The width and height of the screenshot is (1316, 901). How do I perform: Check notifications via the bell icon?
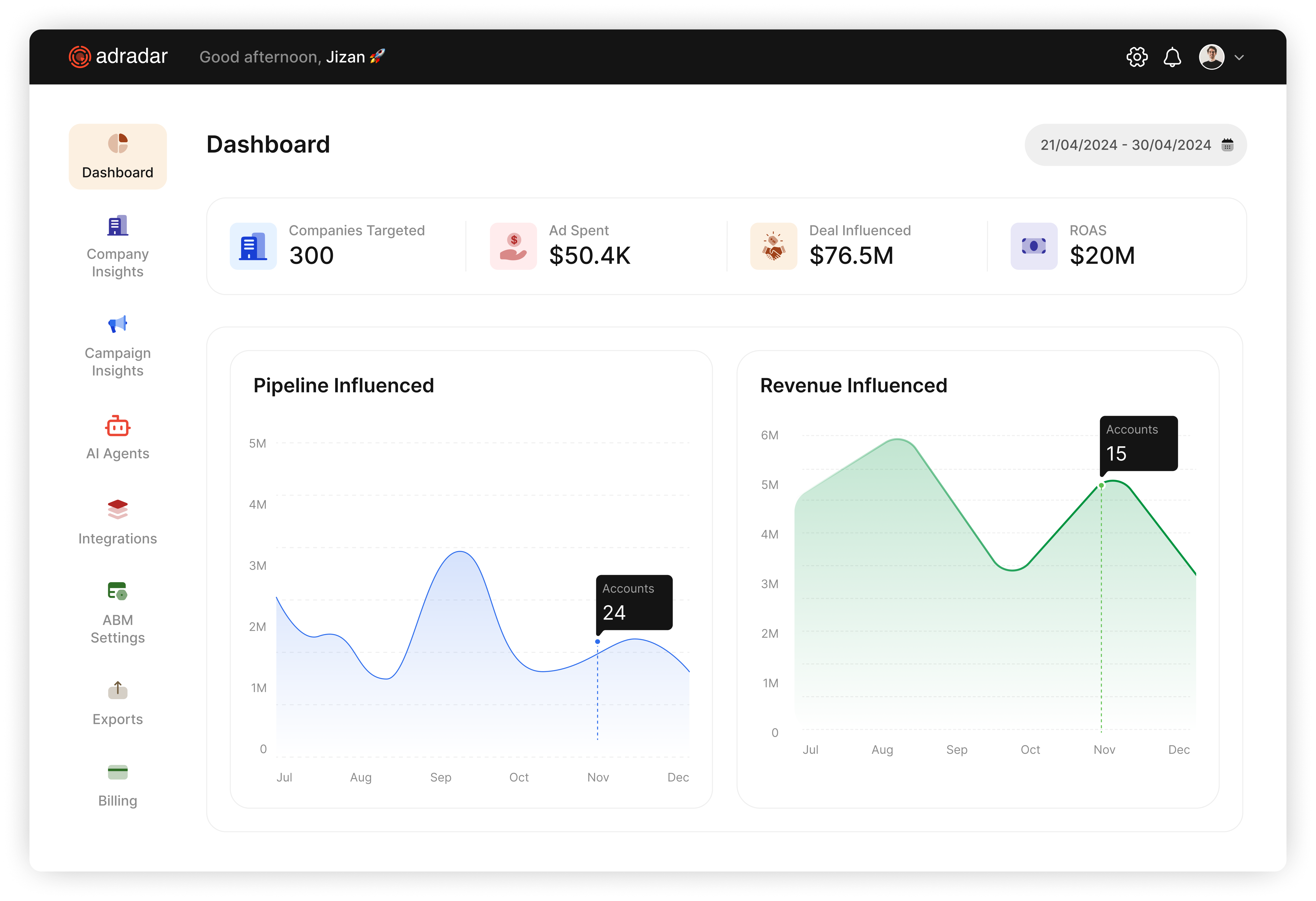pyautogui.click(x=1173, y=57)
